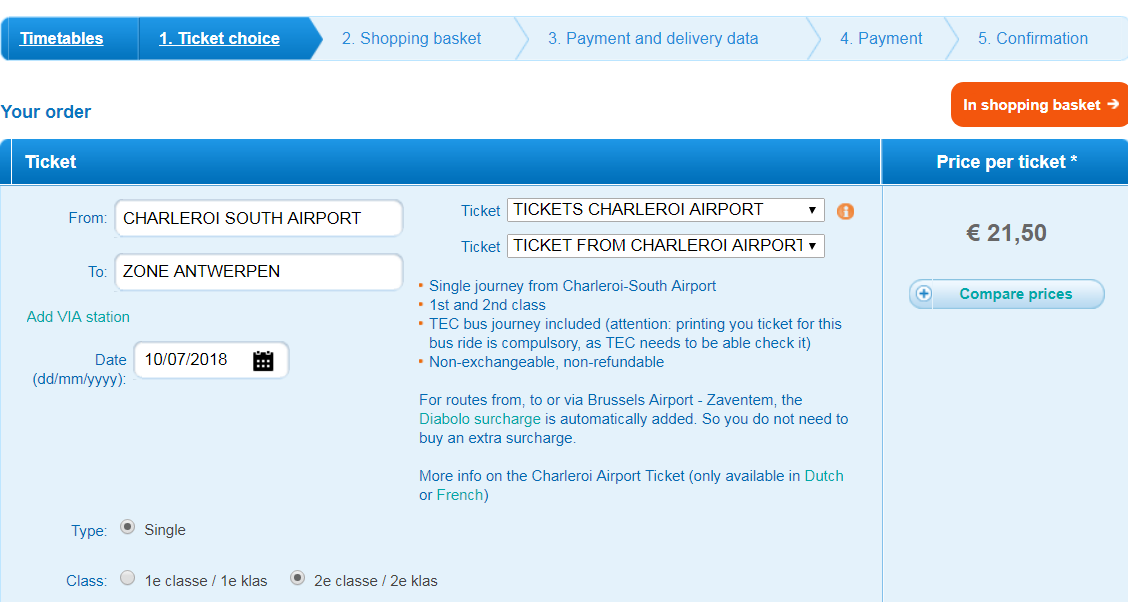Click the arrow on In shopping basket
Viewport: 1128px width, 602px height.
[1113, 104]
